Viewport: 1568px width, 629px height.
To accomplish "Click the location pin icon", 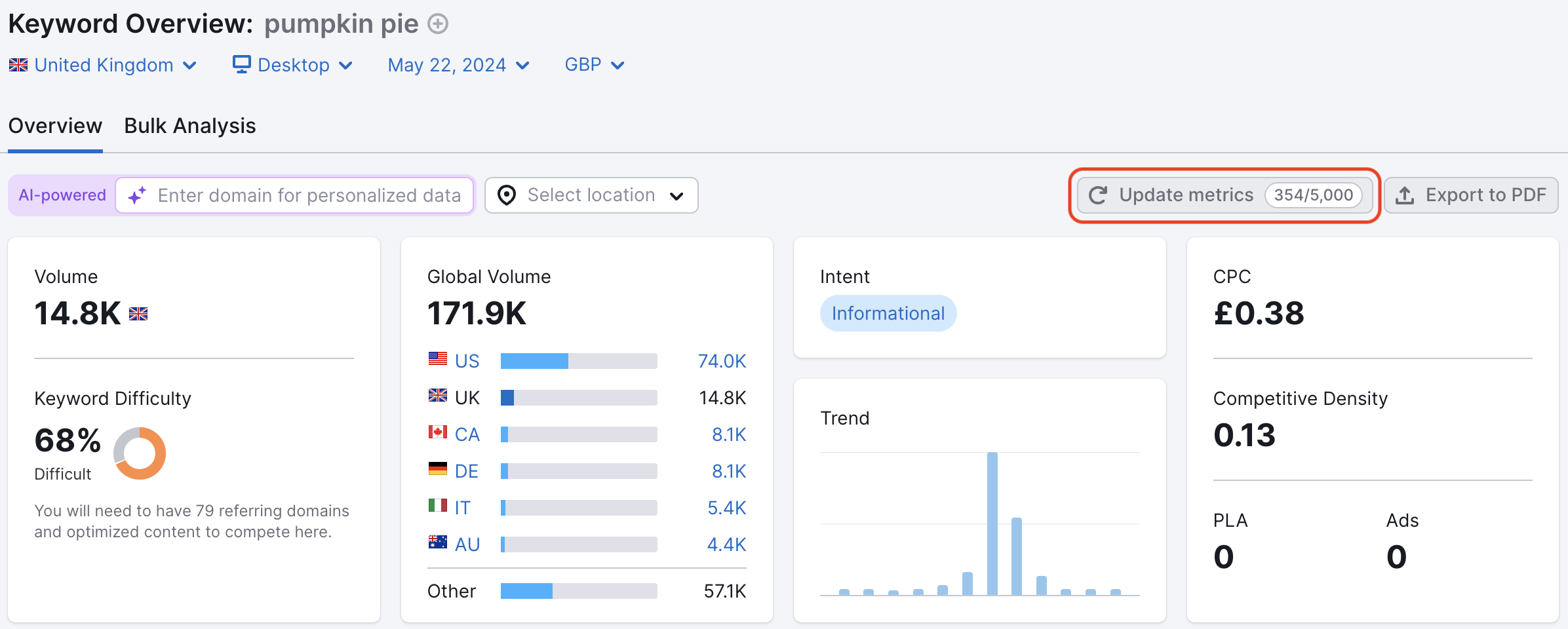I will [506, 195].
